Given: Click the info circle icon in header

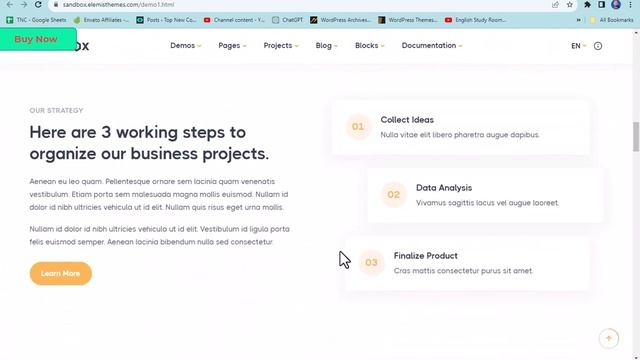Looking at the screenshot, I should 598,46.
